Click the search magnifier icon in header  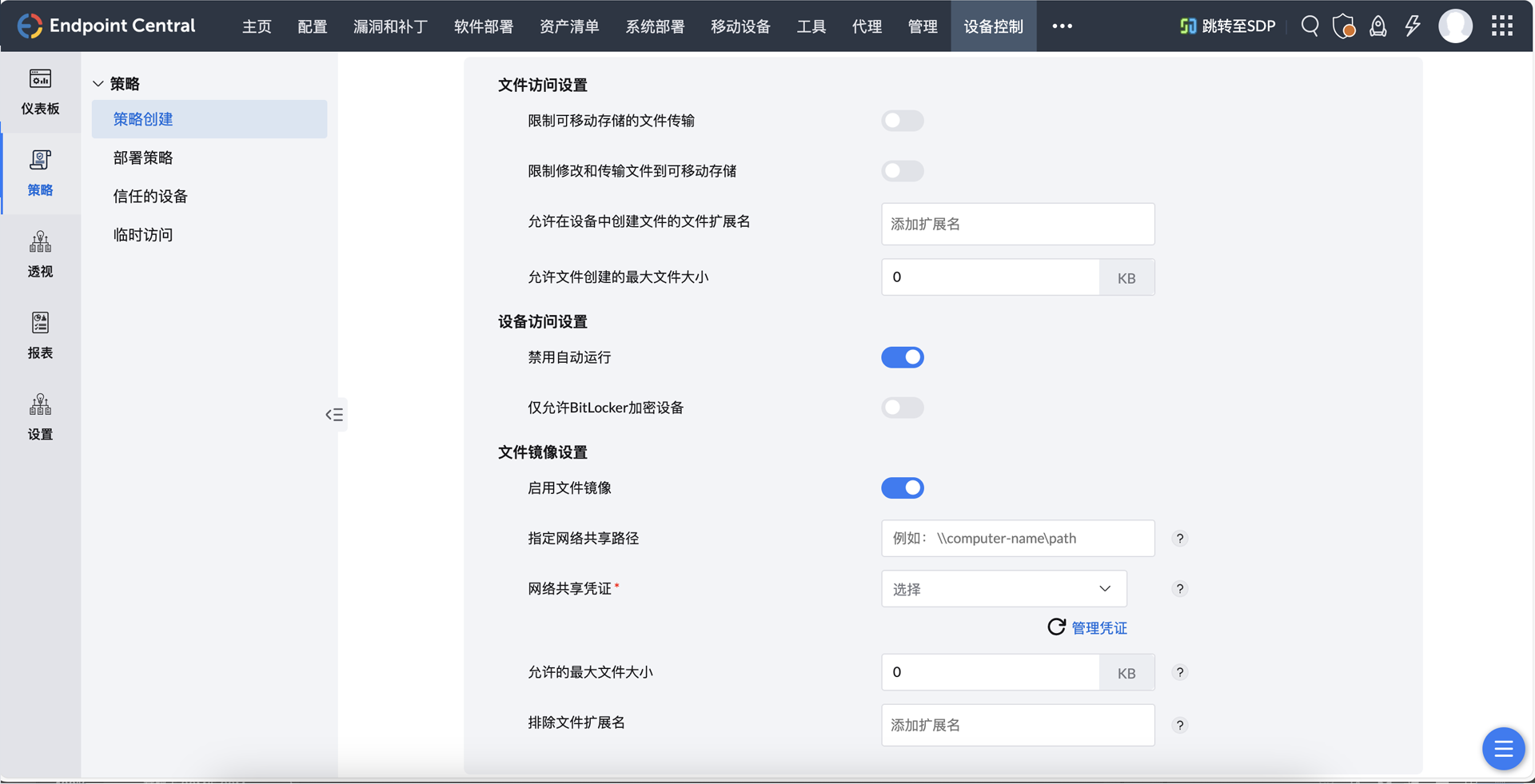1310,26
